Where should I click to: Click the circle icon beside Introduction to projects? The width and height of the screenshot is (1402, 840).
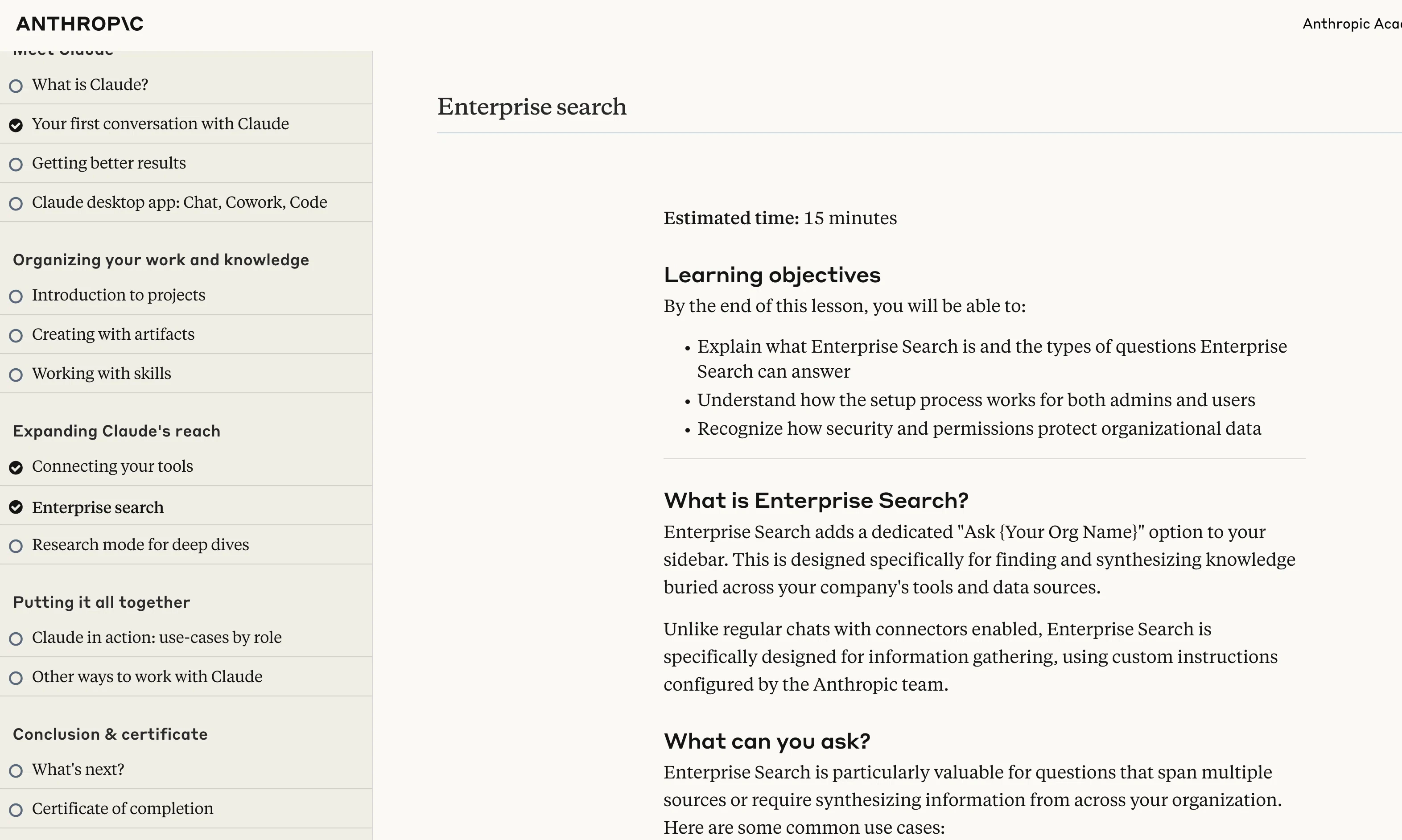(x=16, y=296)
